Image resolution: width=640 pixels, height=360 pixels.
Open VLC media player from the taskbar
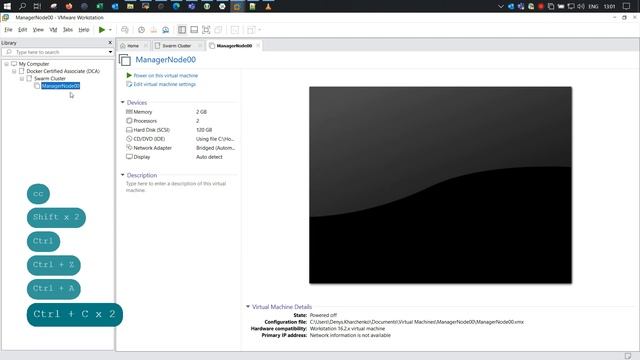tap(268, 6)
